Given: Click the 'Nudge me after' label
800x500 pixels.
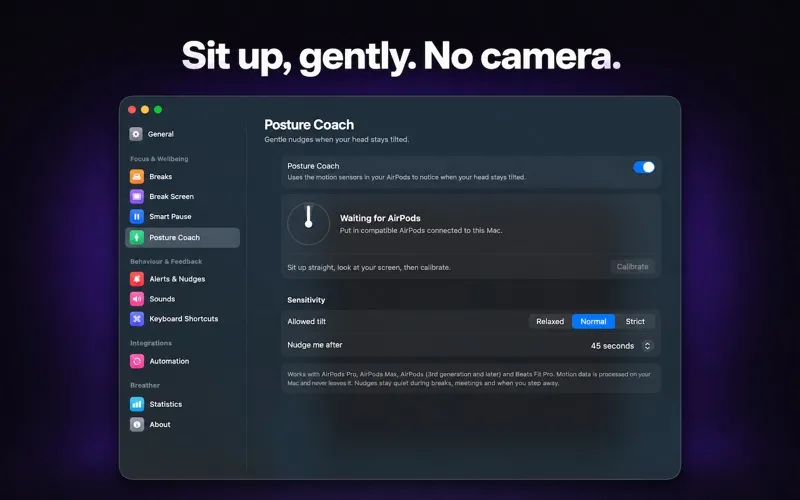Looking at the screenshot, I should (315, 345).
